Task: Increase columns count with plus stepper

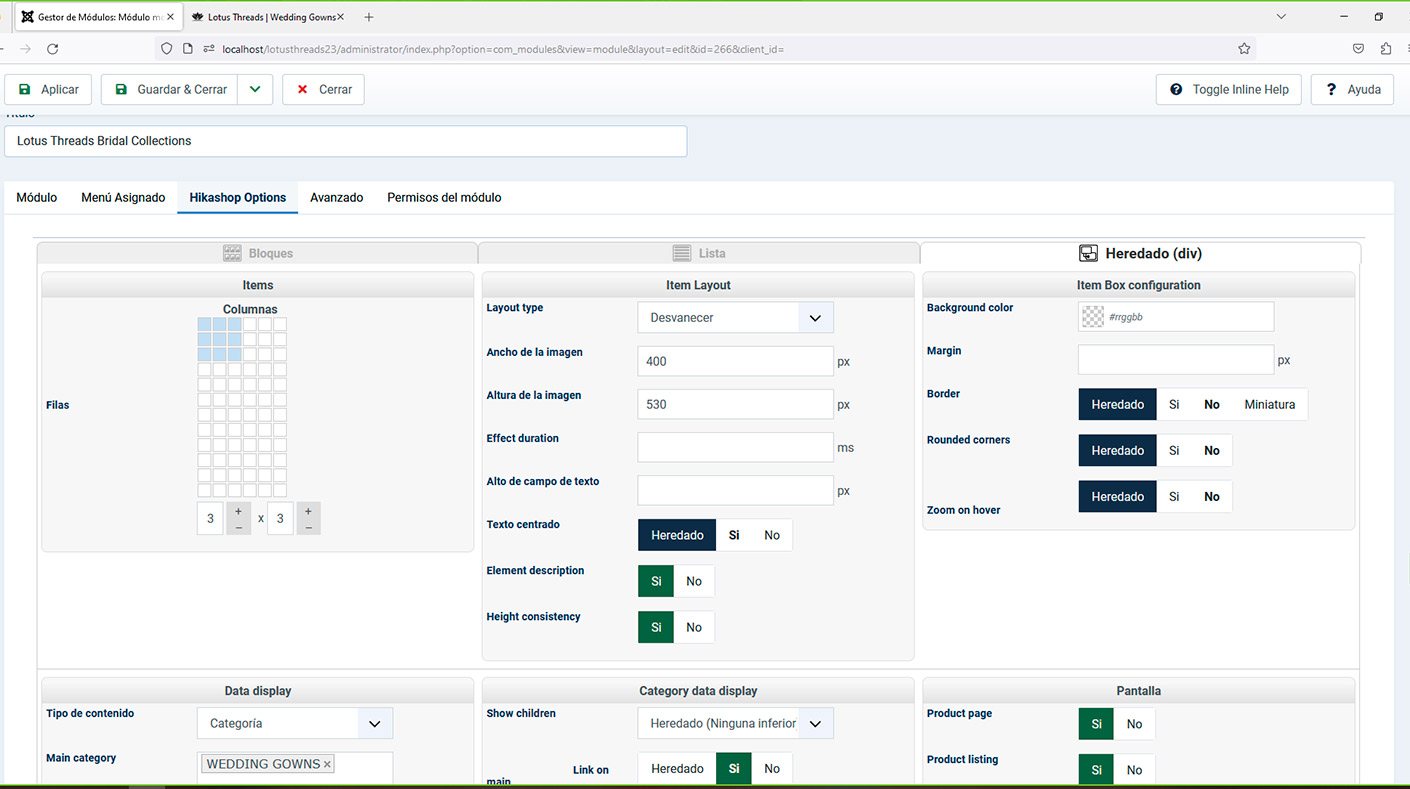Action: pos(238,511)
